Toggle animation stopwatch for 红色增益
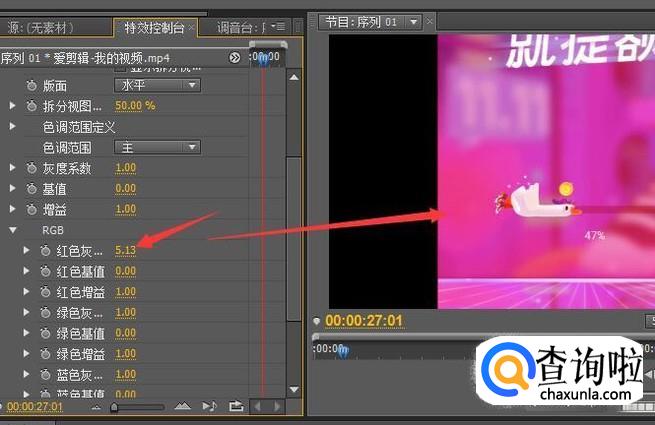The height and width of the screenshot is (425, 655). click(46, 292)
